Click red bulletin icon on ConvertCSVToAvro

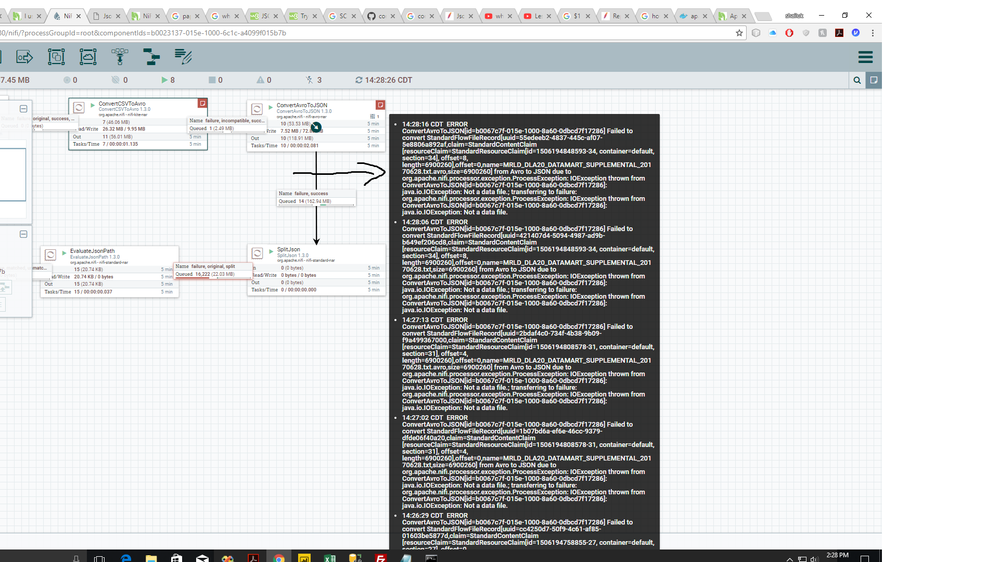[x=202, y=103]
